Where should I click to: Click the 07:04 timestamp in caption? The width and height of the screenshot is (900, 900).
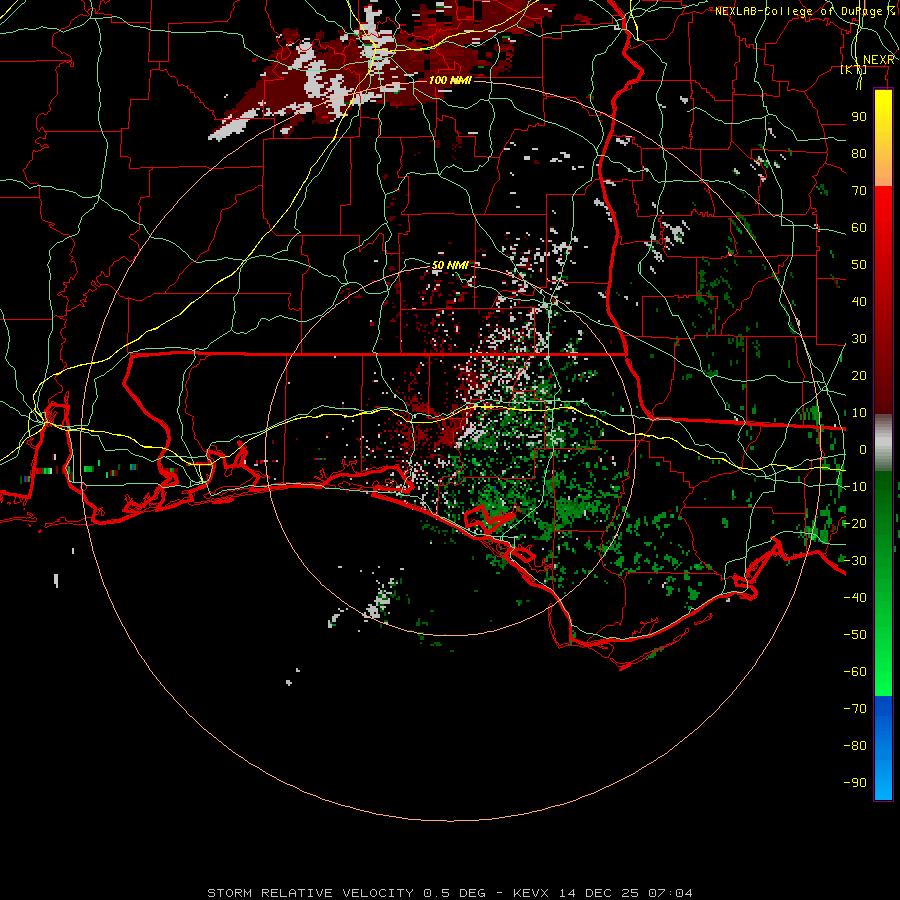point(671,893)
